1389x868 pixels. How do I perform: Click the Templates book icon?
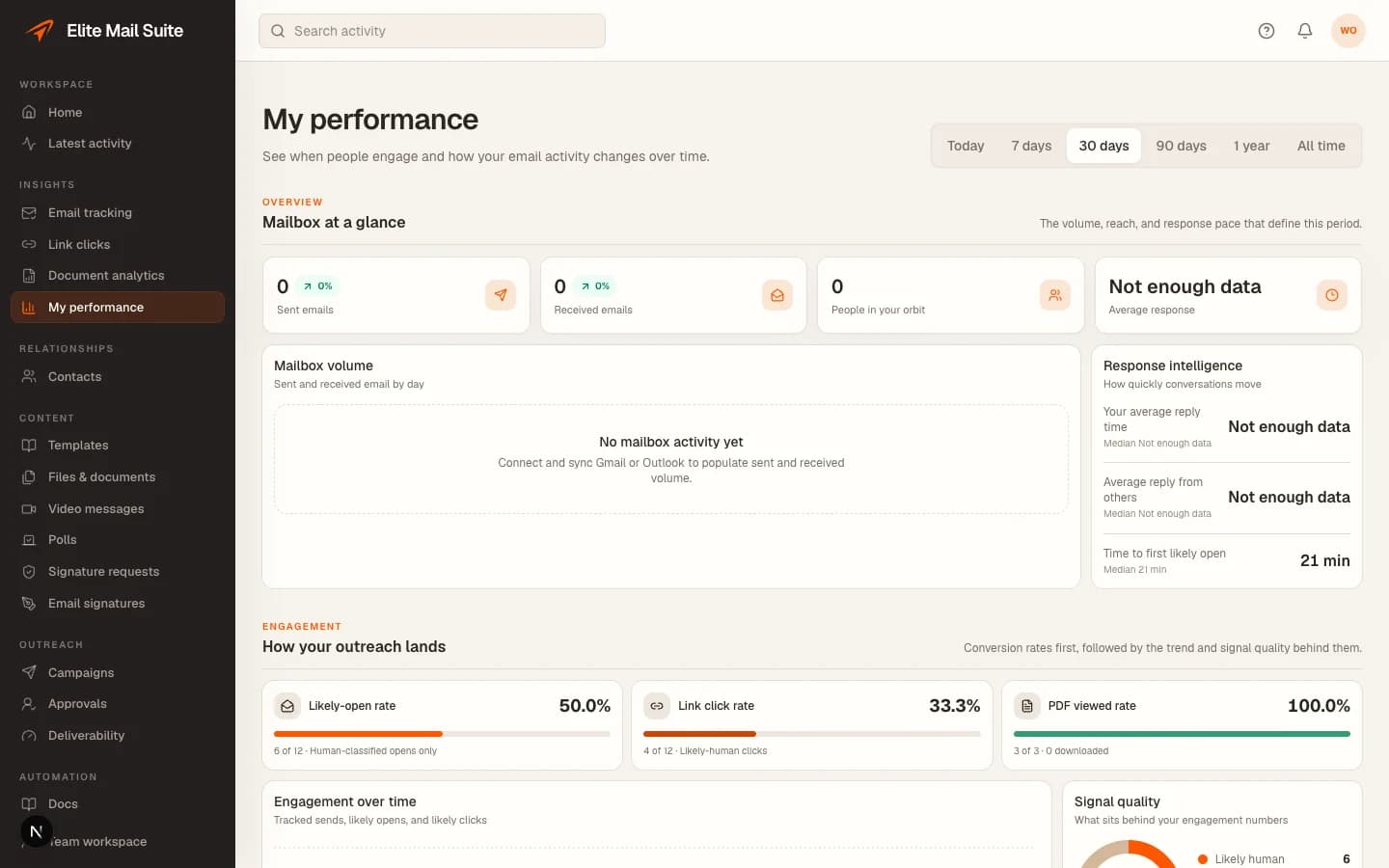click(29, 446)
